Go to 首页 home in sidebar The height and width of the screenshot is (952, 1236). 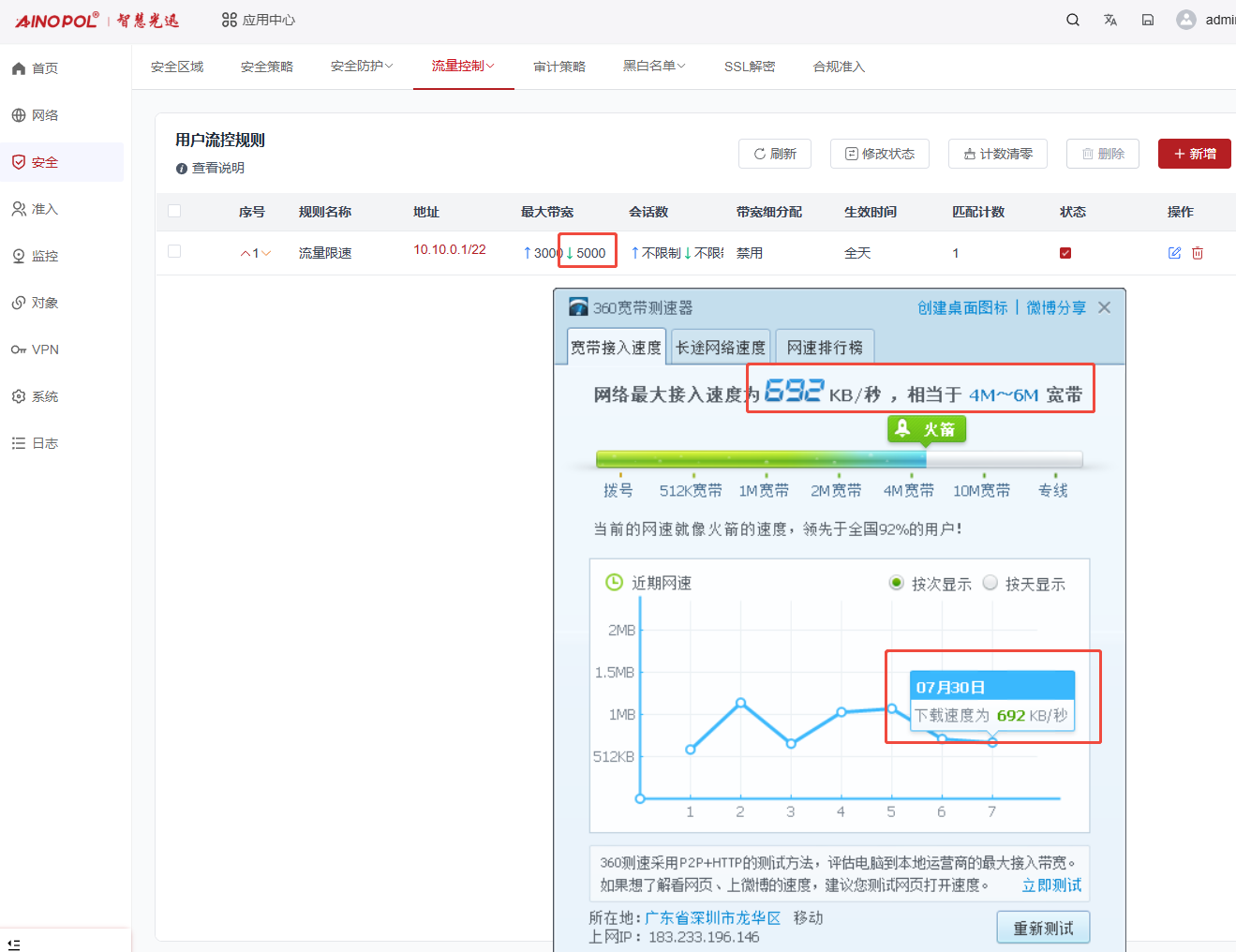tap(36, 68)
